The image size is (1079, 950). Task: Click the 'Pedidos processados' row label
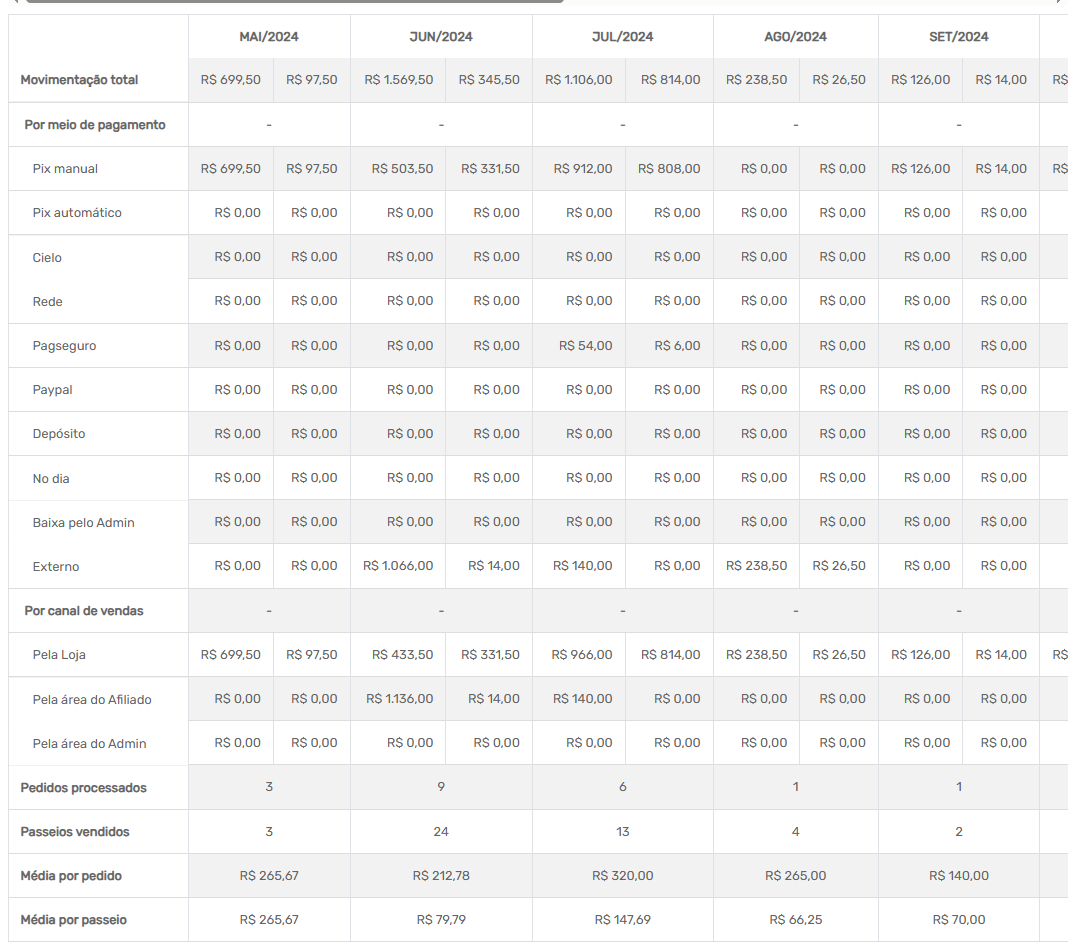(x=83, y=787)
